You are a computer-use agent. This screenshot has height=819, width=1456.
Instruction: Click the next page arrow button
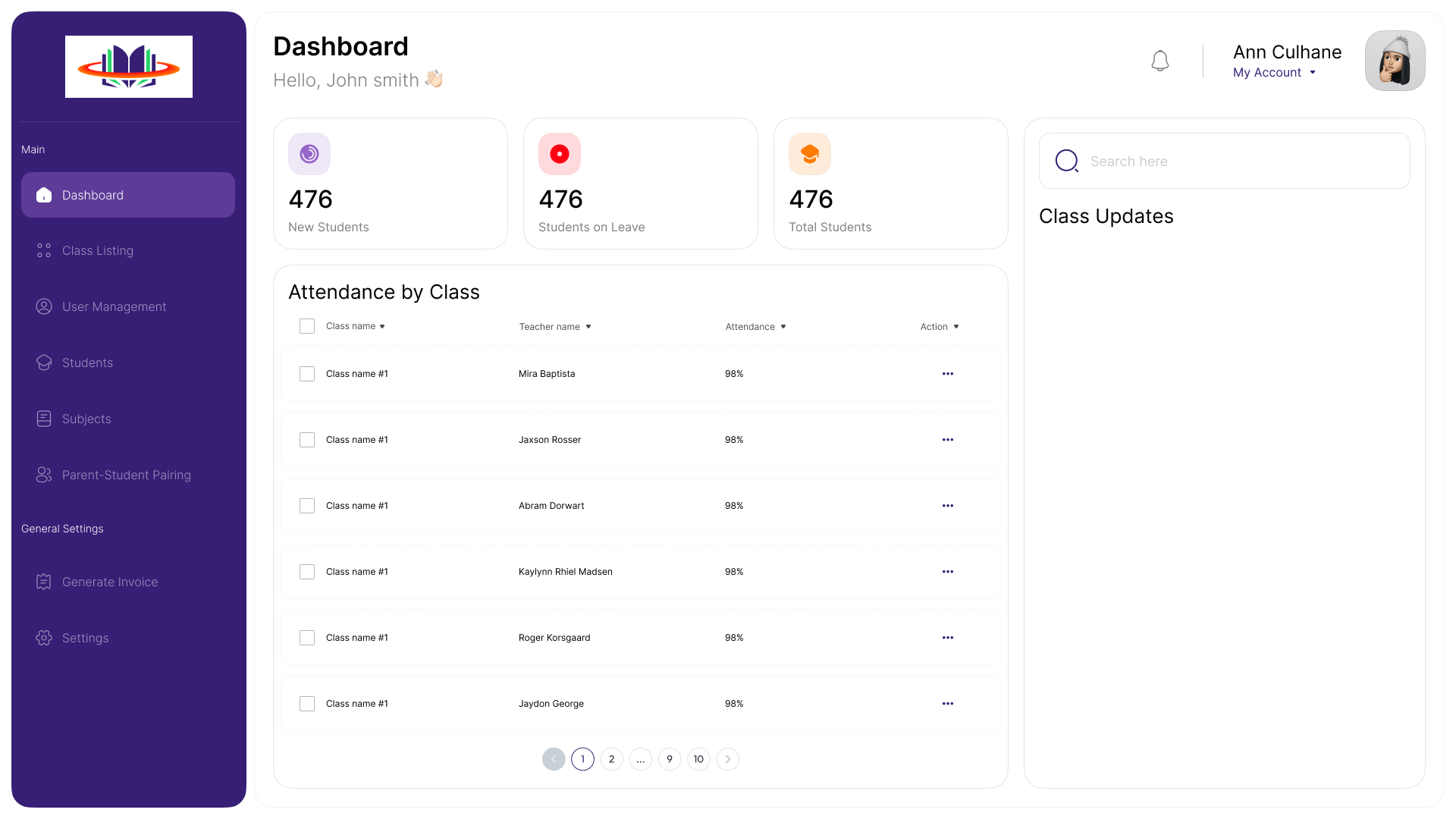point(727,759)
